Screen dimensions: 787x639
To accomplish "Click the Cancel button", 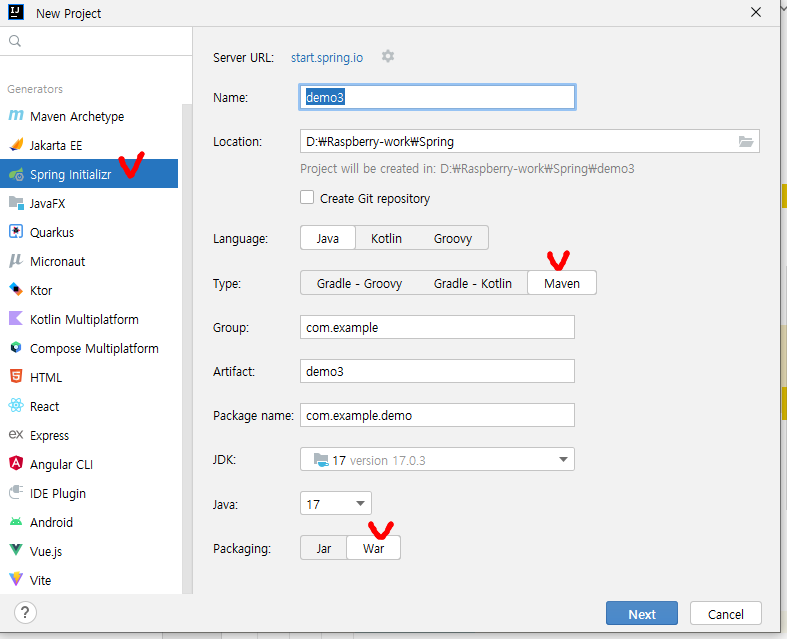I will (x=725, y=613).
